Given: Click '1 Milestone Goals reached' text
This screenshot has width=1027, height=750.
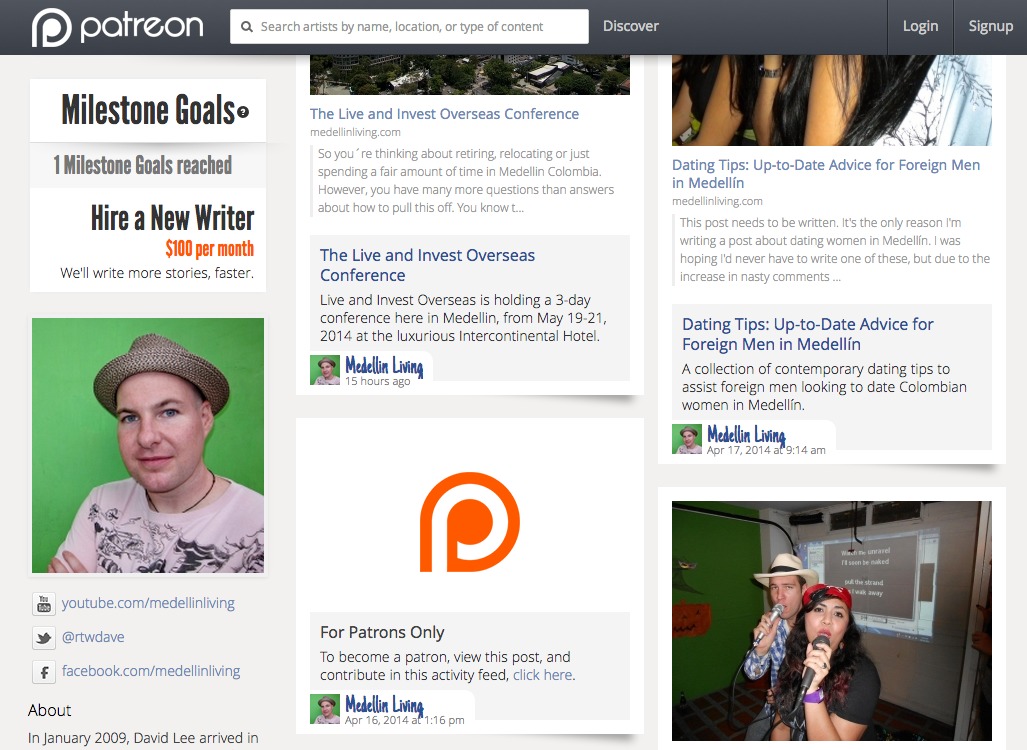Looking at the screenshot, I should point(143,165).
